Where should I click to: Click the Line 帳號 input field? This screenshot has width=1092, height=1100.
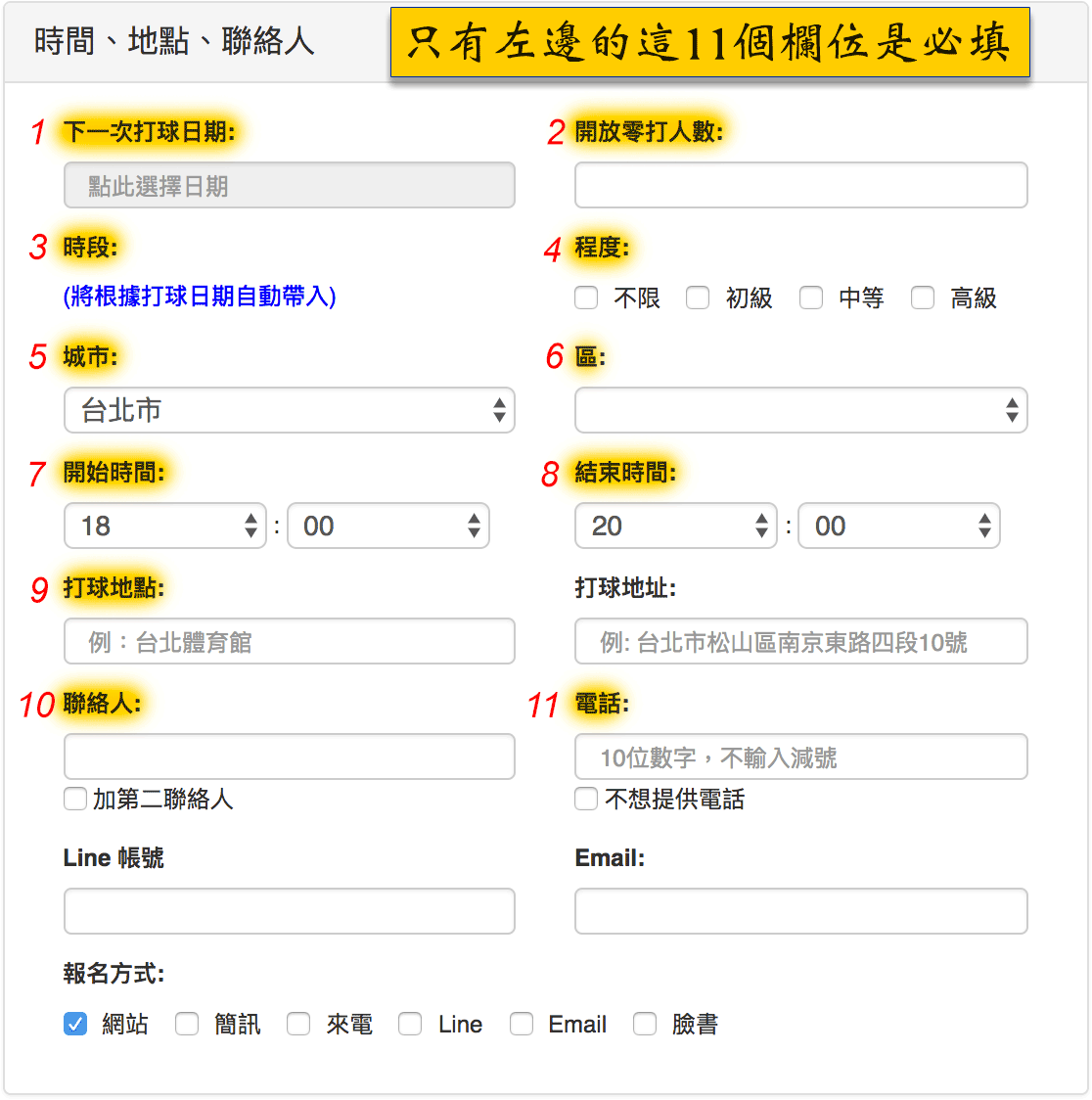point(289,911)
